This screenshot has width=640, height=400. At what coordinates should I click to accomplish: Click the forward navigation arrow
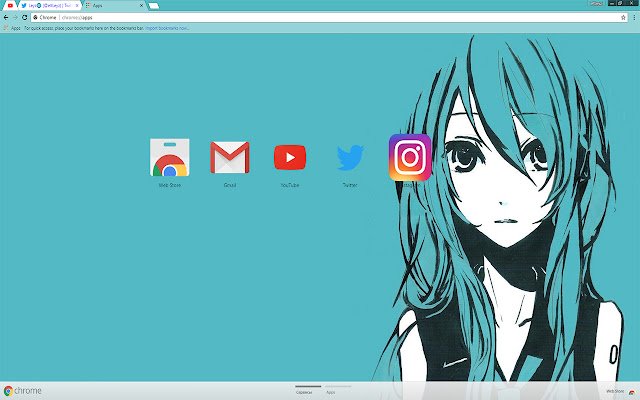(x=15, y=18)
